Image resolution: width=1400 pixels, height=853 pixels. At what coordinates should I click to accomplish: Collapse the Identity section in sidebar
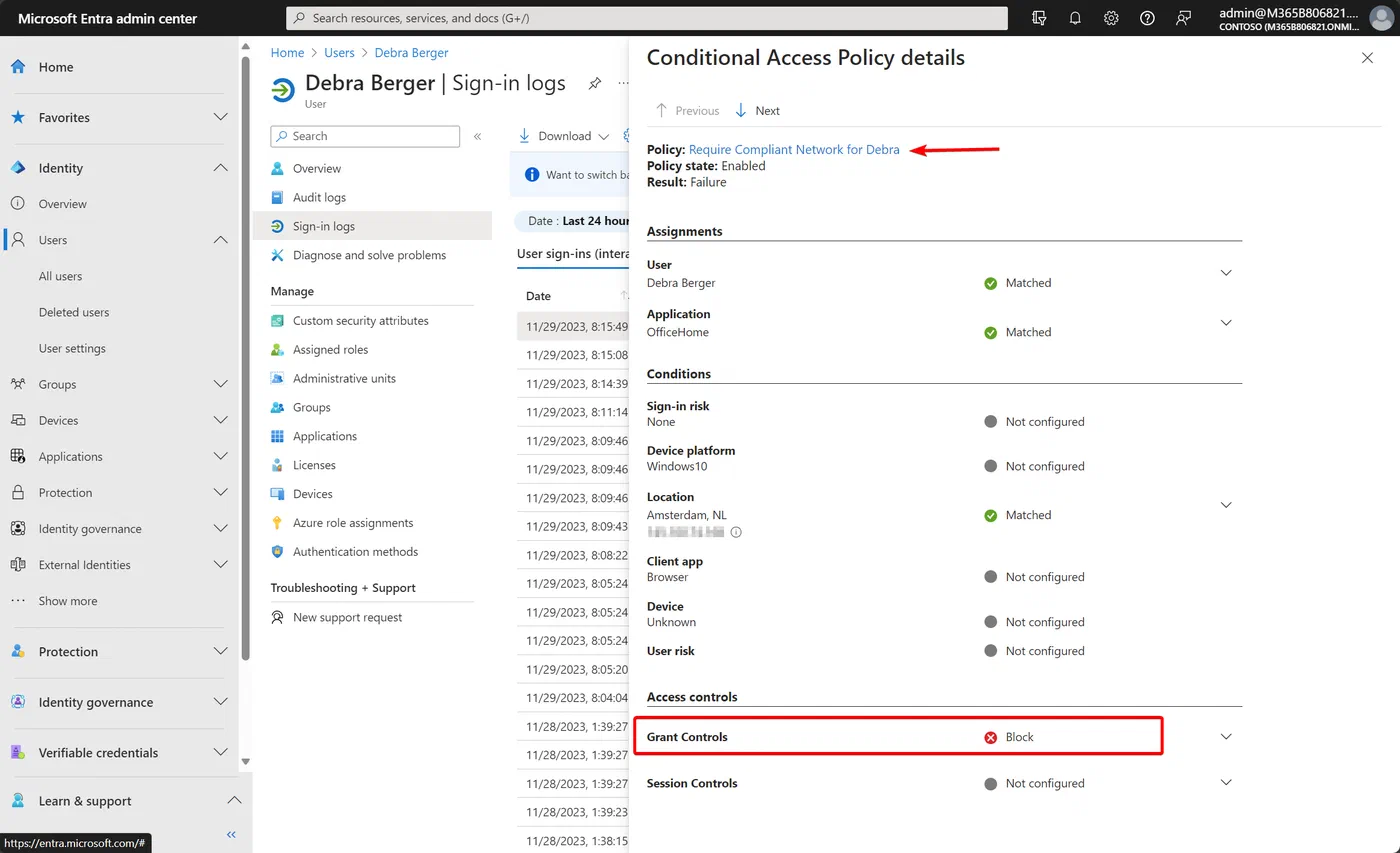tap(220, 168)
